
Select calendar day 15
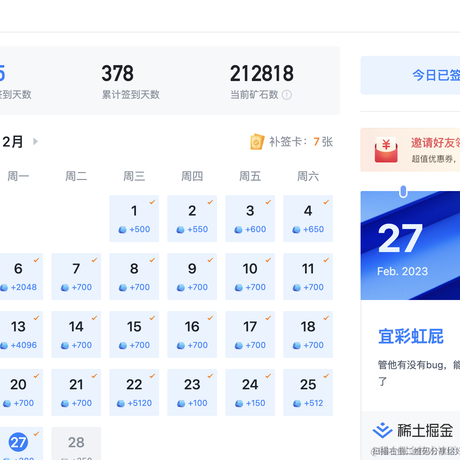134,334
